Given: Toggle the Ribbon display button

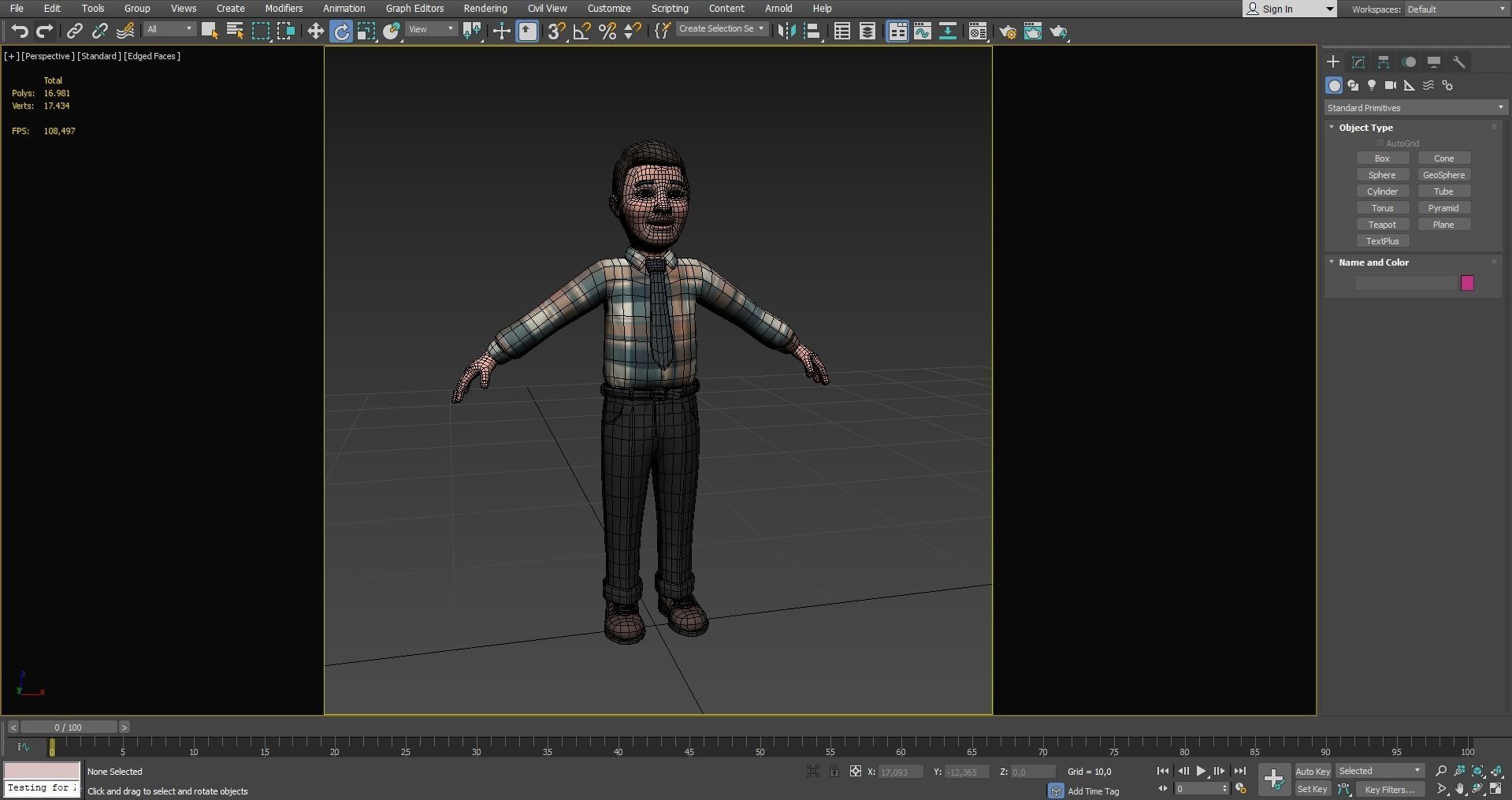Looking at the screenshot, I should tap(897, 31).
